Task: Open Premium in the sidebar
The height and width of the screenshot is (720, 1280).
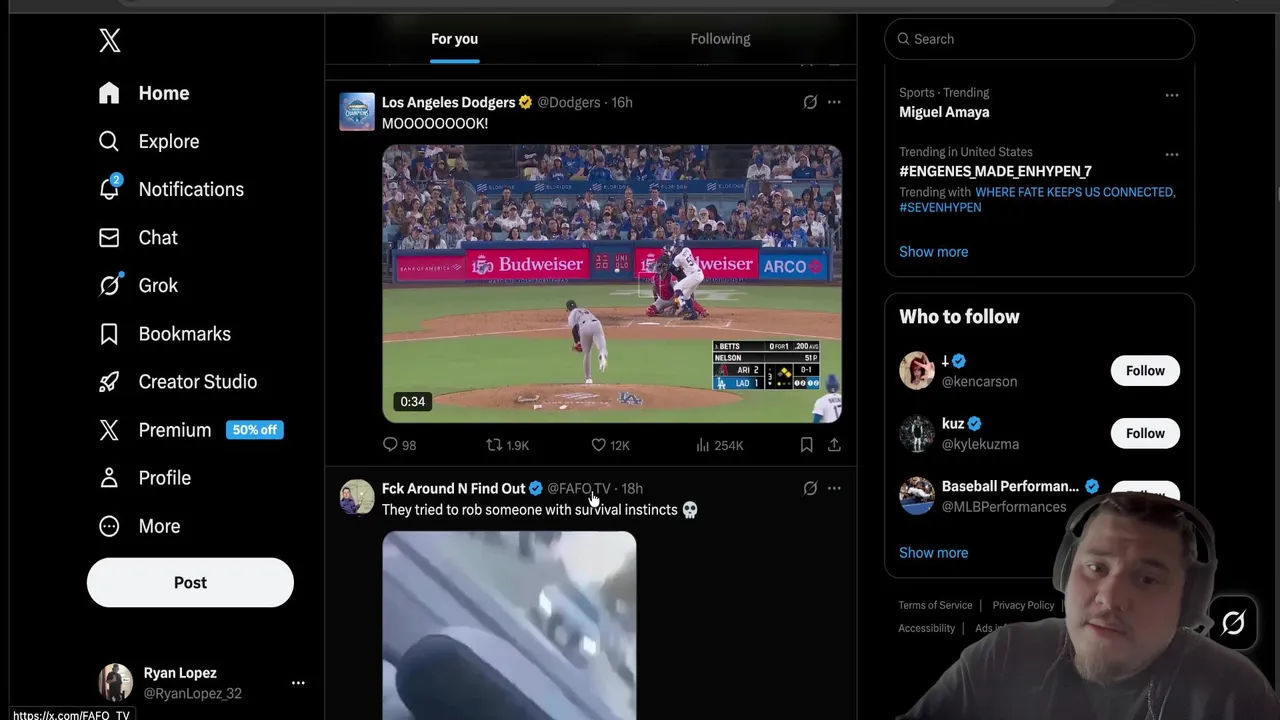Action: click(190, 429)
